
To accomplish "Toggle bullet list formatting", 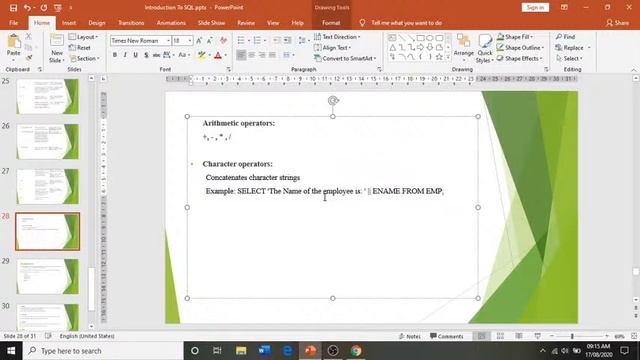I will [x=241, y=40].
